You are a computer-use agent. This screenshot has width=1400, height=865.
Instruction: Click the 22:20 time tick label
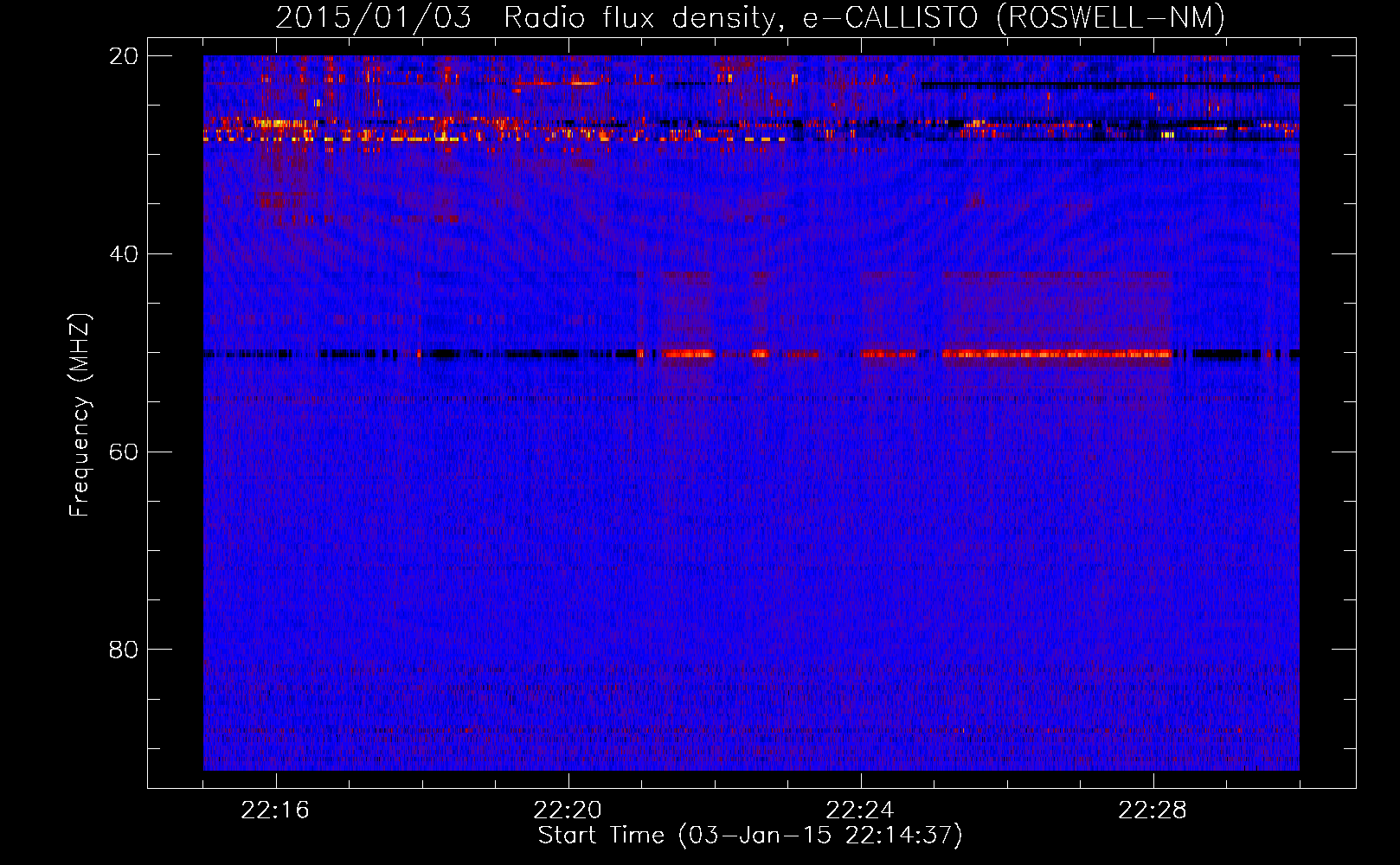tap(568, 811)
